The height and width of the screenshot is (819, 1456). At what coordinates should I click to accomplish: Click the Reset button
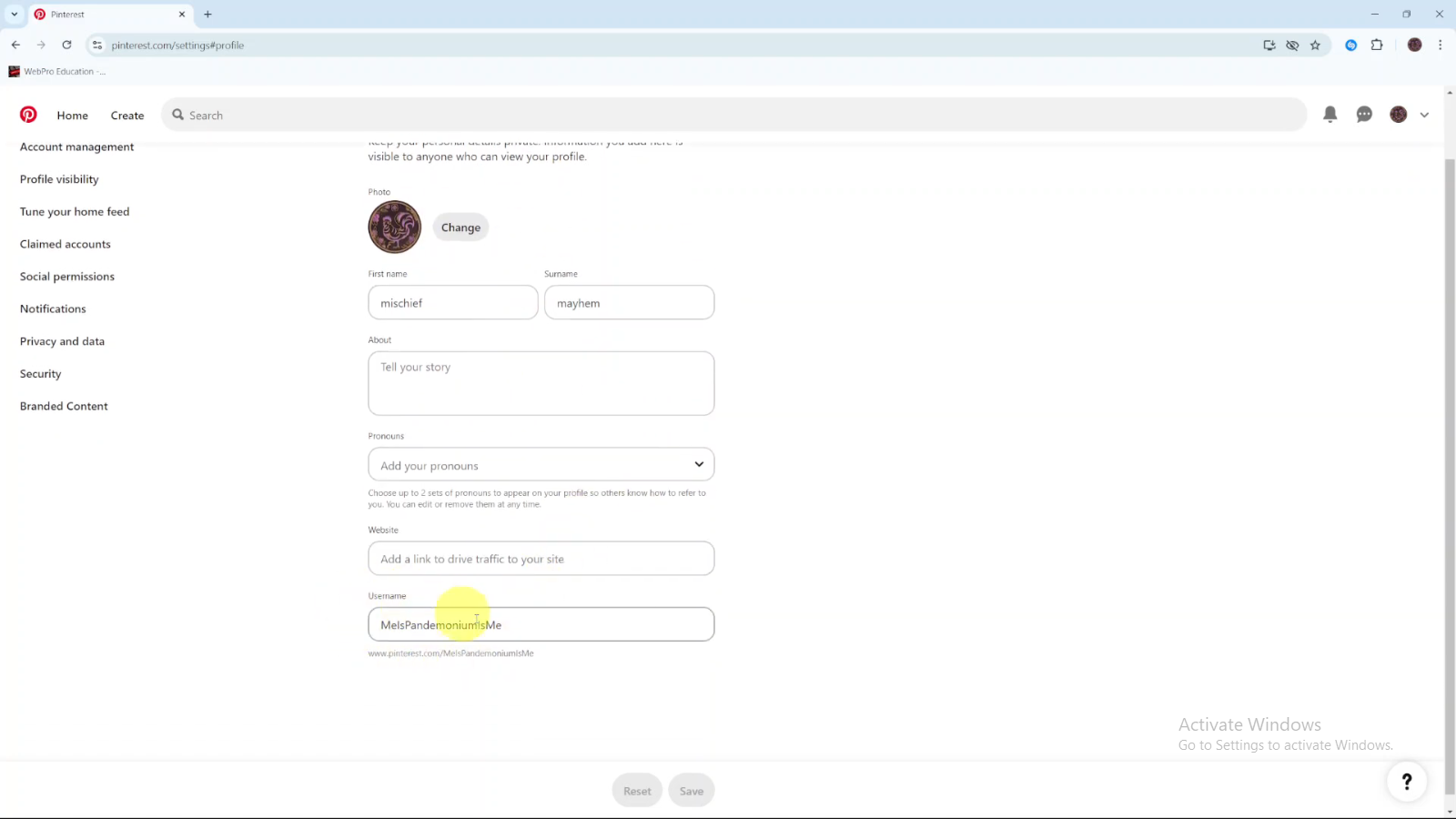coord(637,791)
